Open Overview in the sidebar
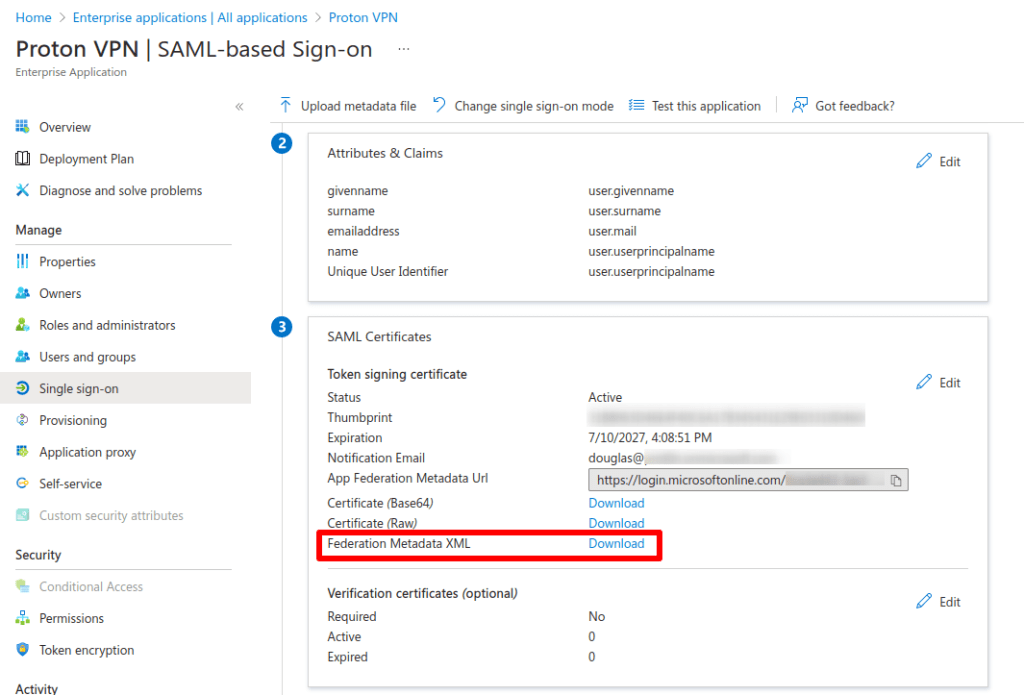 tap(65, 127)
